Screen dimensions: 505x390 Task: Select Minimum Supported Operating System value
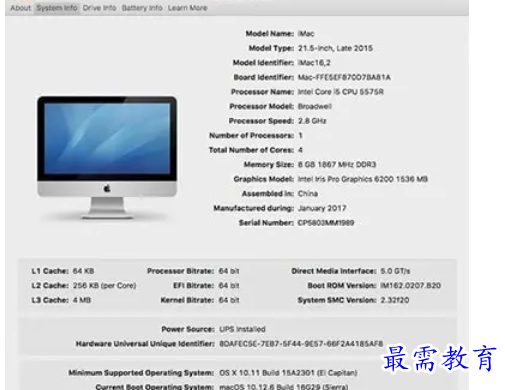(x=288, y=373)
